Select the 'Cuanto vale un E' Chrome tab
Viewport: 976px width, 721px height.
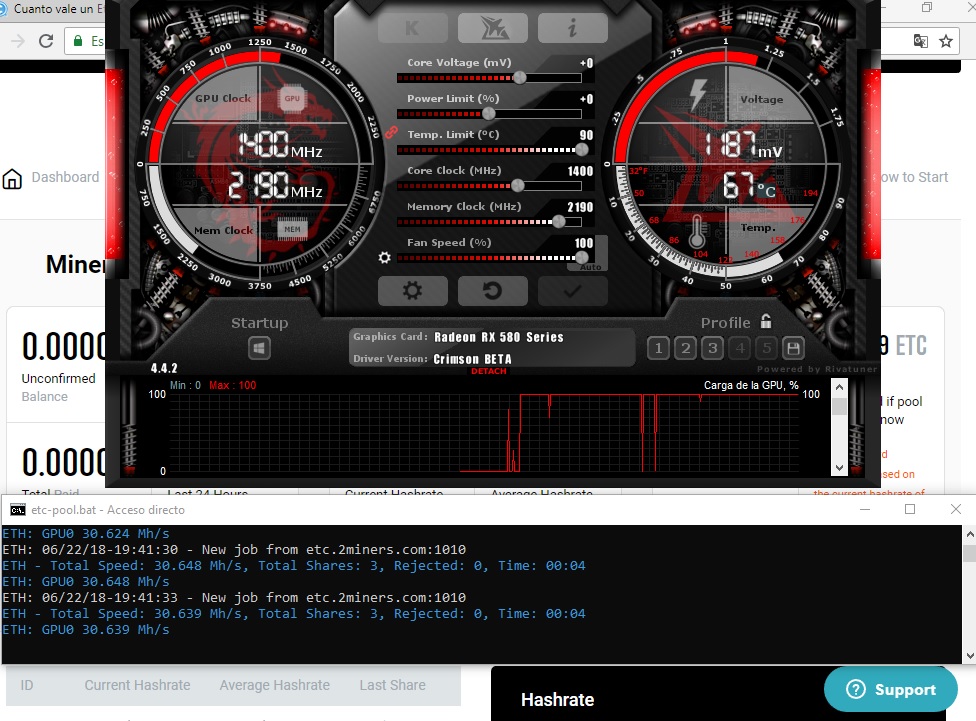tap(52, 9)
